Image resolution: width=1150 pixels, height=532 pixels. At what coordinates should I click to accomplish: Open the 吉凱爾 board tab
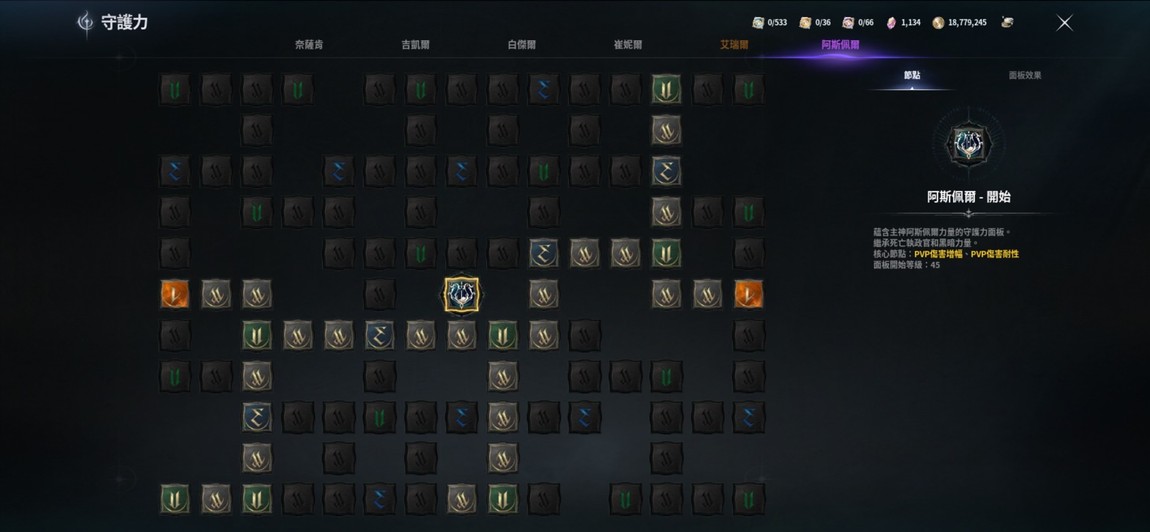click(415, 45)
